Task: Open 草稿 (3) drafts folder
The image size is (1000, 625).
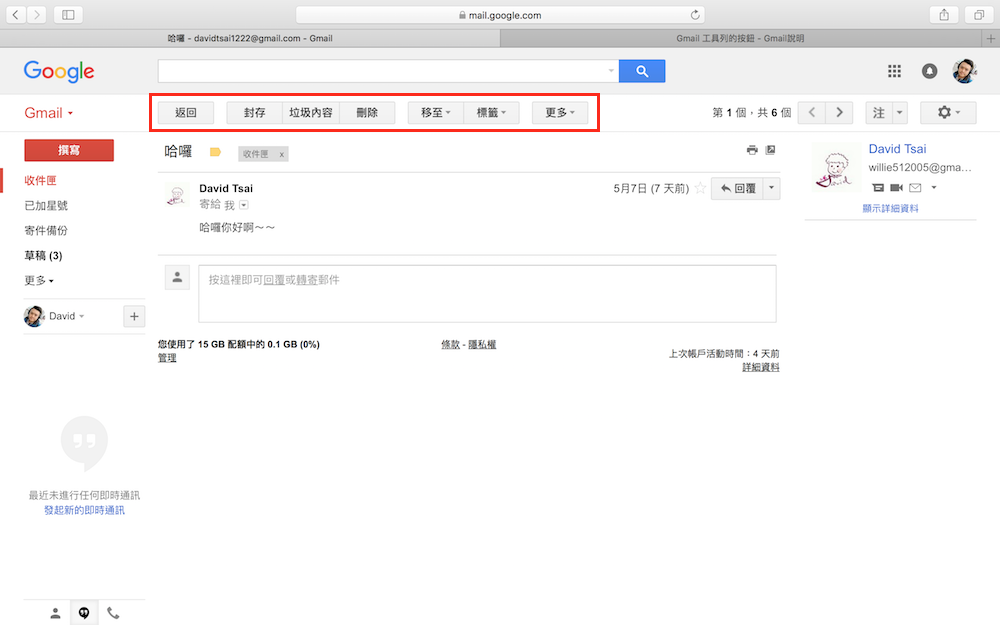Action: [43, 256]
